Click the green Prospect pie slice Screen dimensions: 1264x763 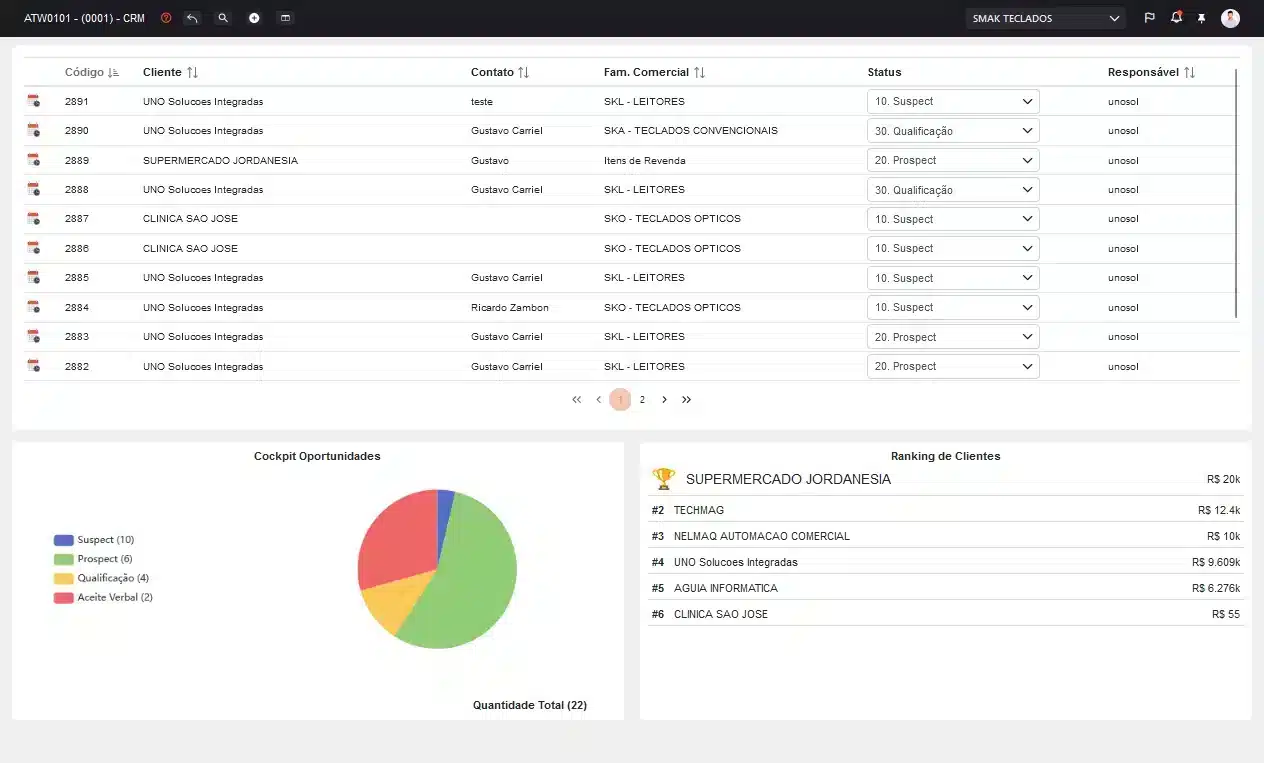(470, 580)
